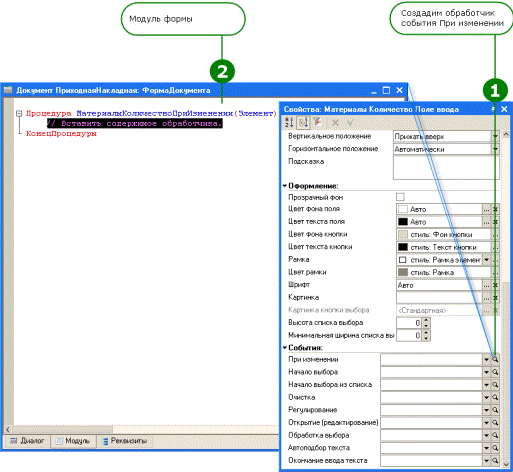Click the Цвет текста поля black swatch
Screen dimensions: 513x472
point(403,222)
